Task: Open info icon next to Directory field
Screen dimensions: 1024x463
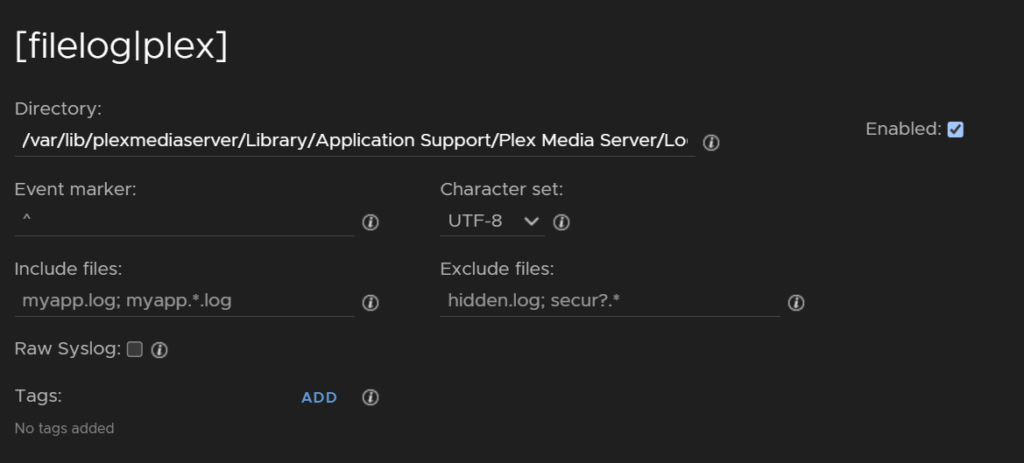Action: [711, 142]
